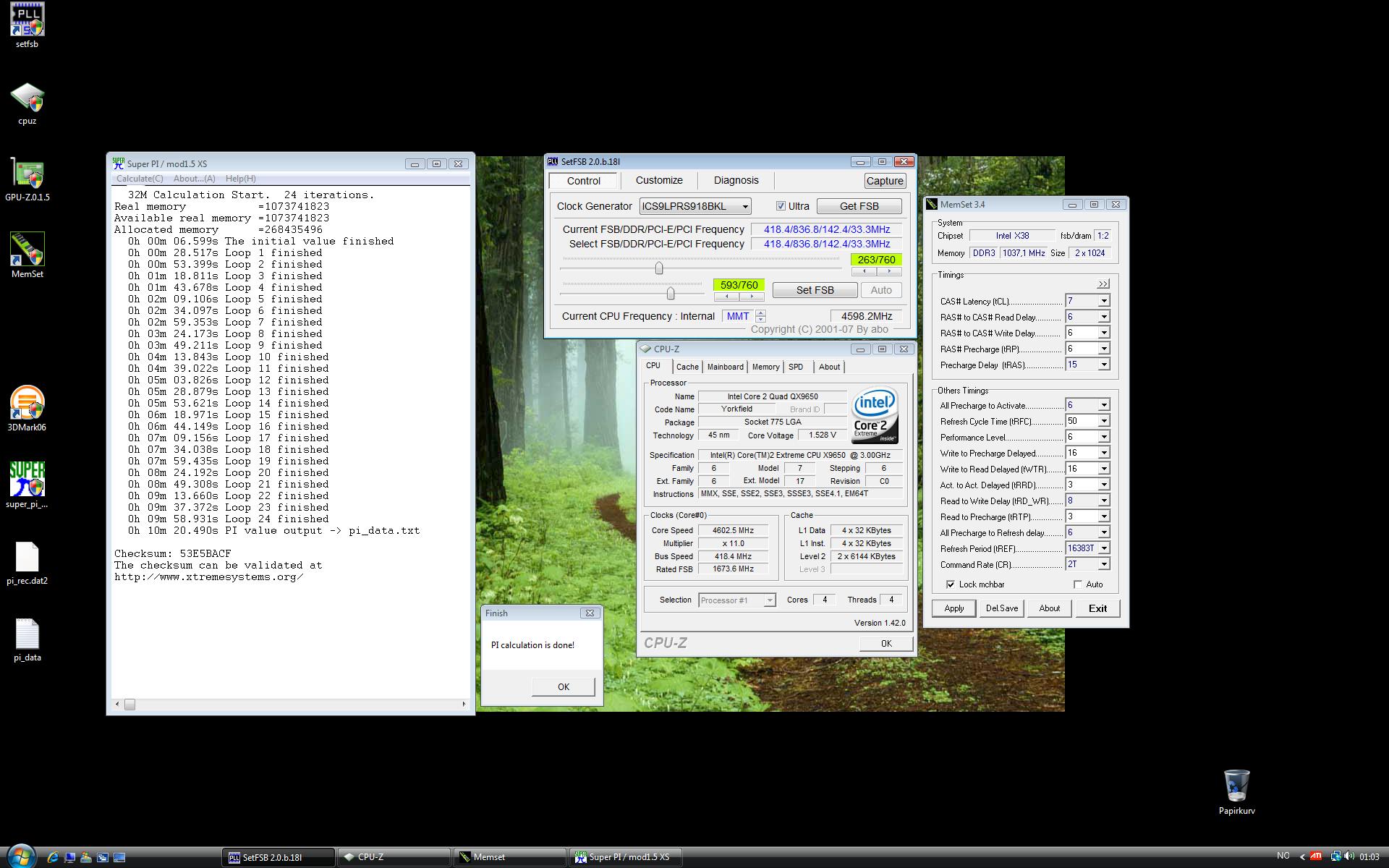Click the CPU-Z title bar icon
The image size is (1389, 868).
click(x=645, y=349)
